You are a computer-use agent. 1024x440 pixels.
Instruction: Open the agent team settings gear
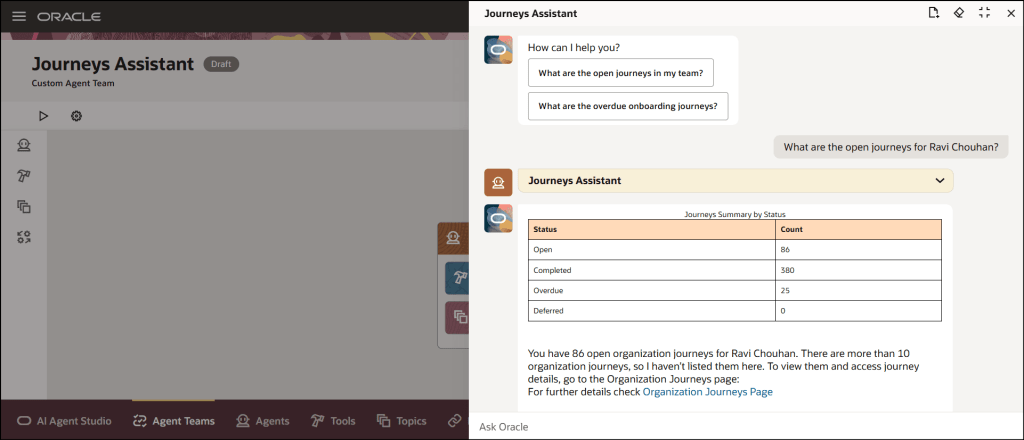click(x=76, y=116)
